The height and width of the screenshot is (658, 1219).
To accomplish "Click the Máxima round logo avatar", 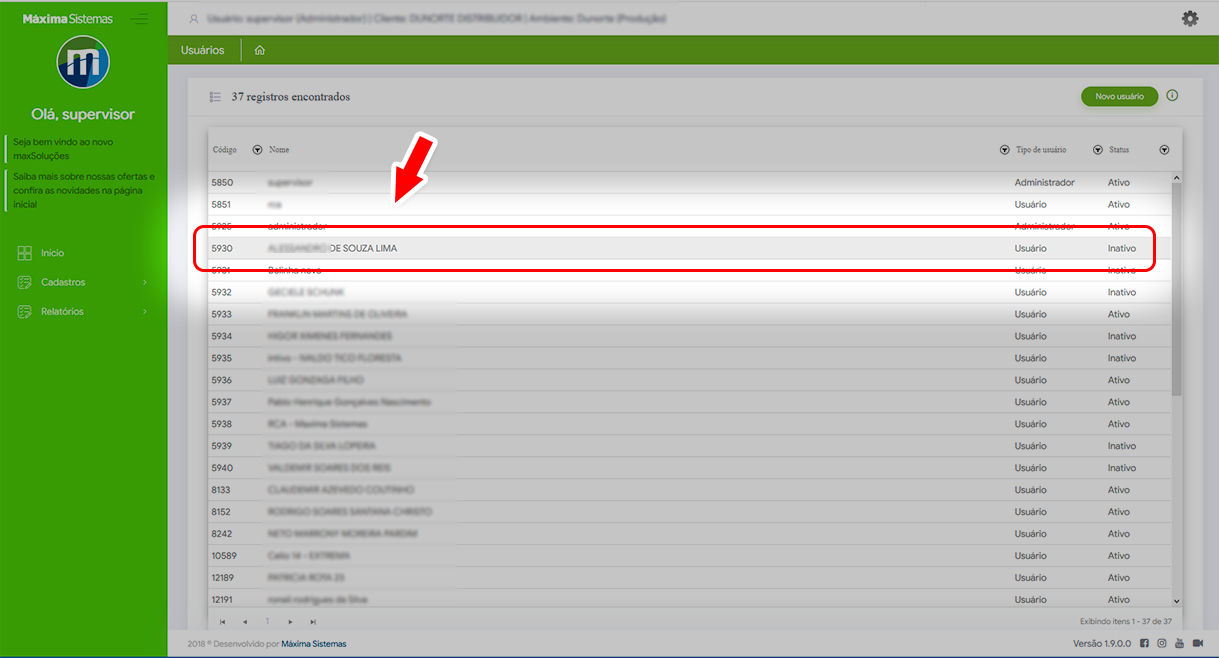I will [83, 63].
